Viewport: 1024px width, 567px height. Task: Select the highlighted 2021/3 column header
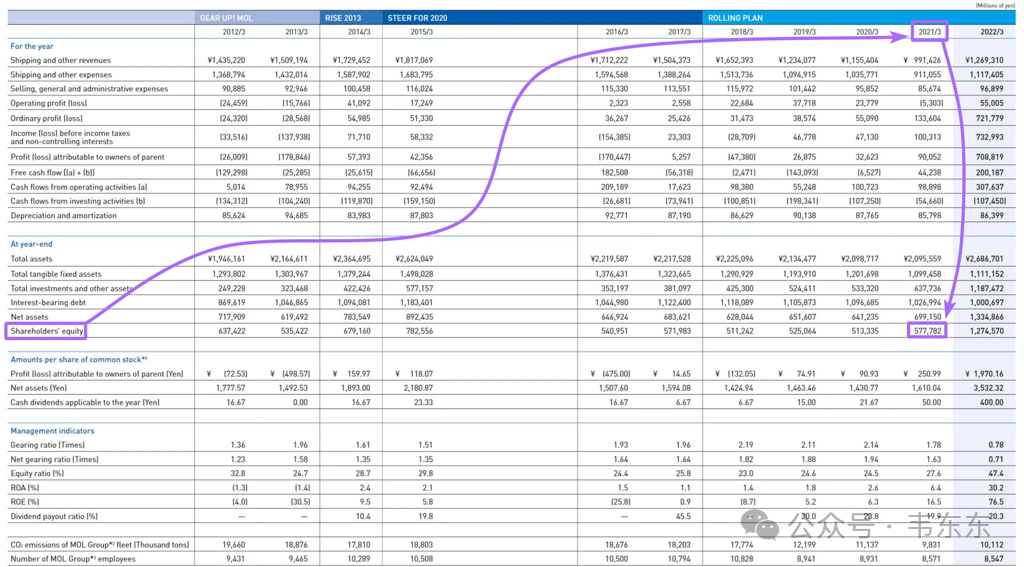[x=929, y=32]
